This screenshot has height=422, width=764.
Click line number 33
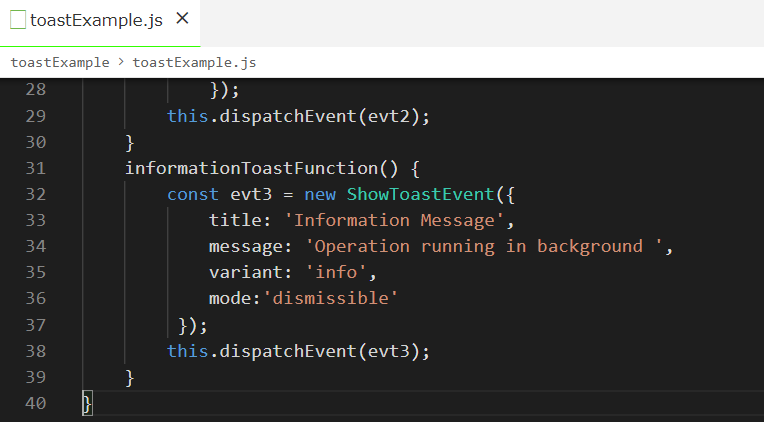tap(36, 220)
